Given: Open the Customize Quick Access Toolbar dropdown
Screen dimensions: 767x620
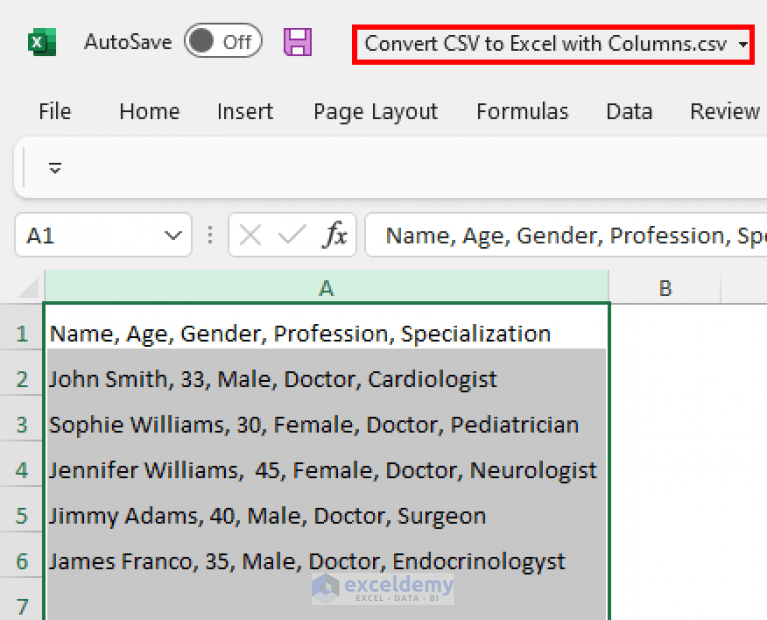Looking at the screenshot, I should click(x=55, y=168).
